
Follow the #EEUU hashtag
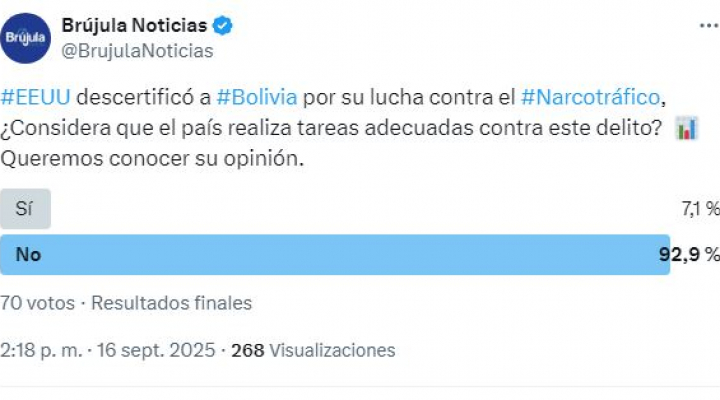35,97
